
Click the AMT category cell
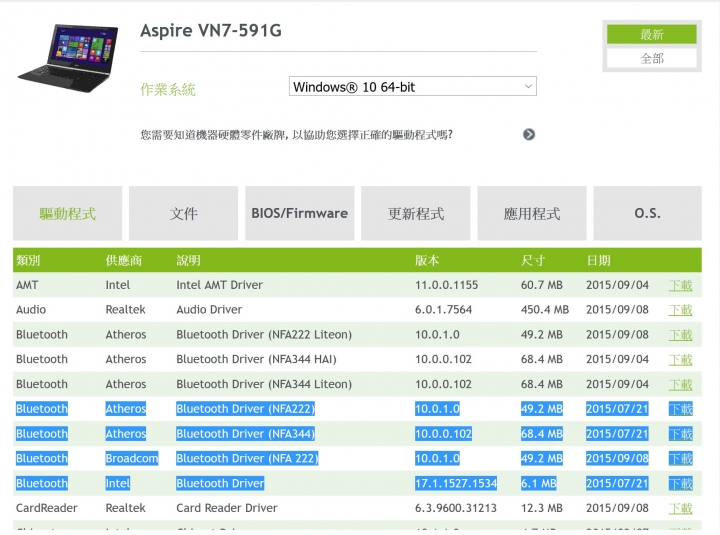(27, 285)
